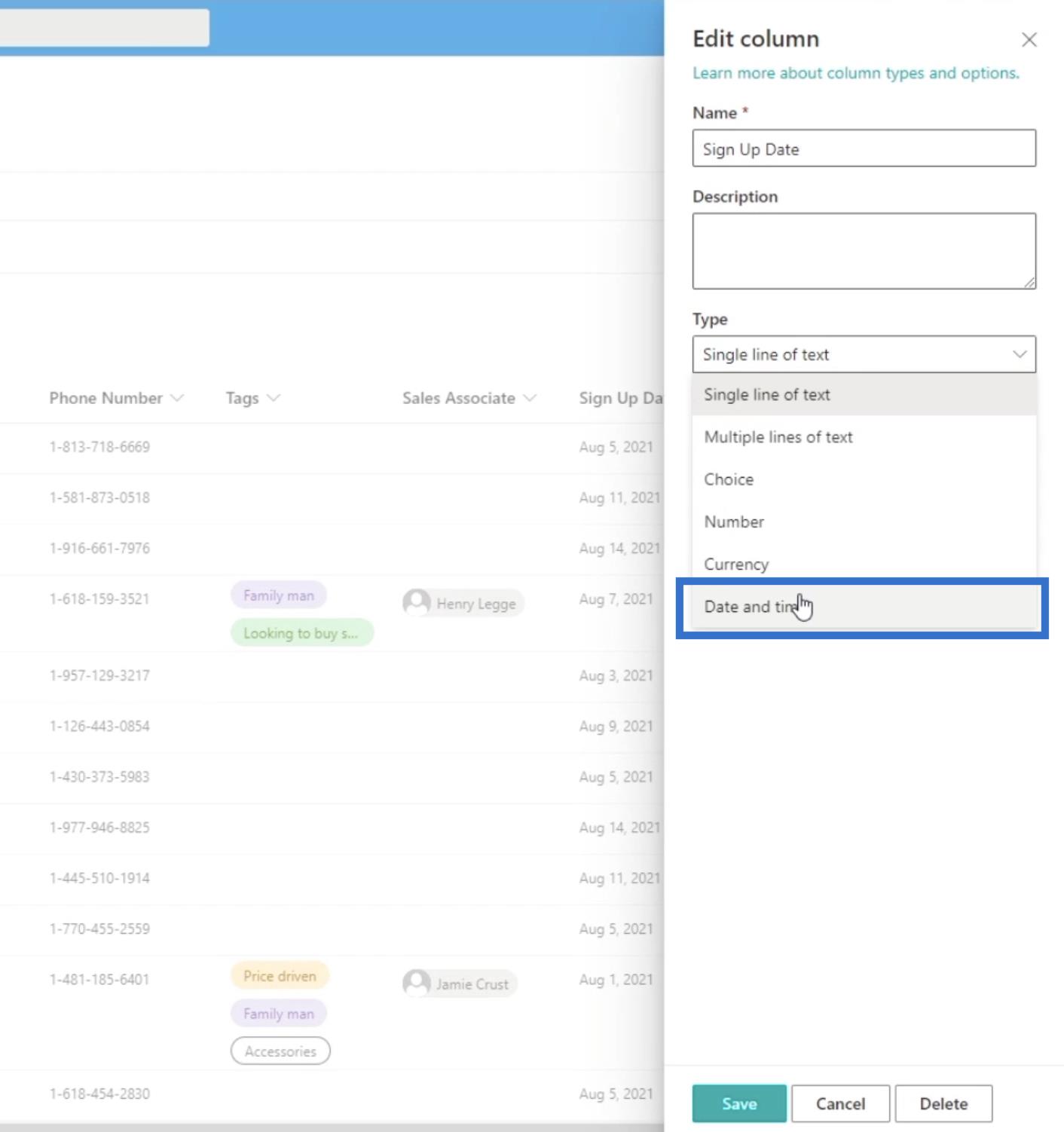This screenshot has height=1132, width=1064.
Task: Click the Looking to buy tag
Action: 301,633
